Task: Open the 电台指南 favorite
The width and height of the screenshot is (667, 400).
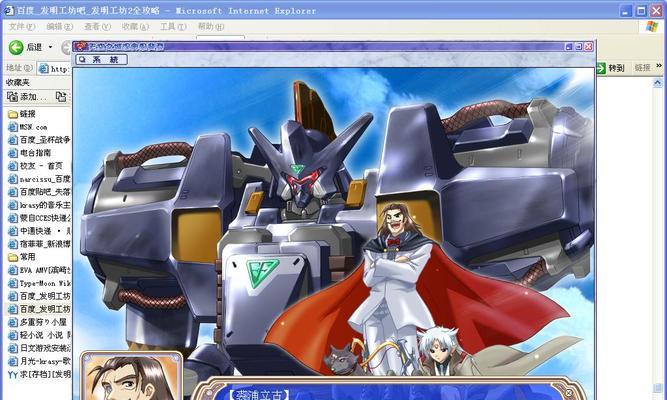Action: pos(29,152)
